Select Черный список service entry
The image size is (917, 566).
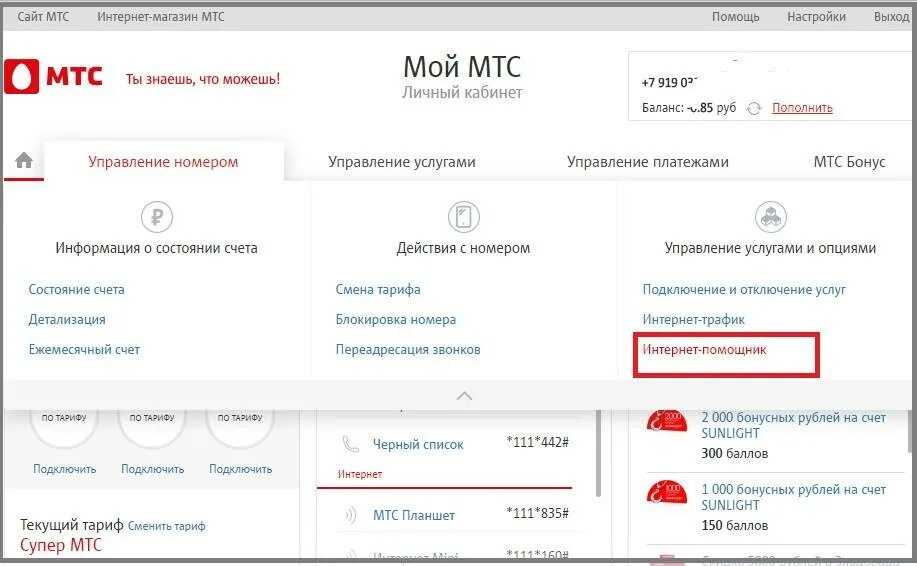(418, 444)
